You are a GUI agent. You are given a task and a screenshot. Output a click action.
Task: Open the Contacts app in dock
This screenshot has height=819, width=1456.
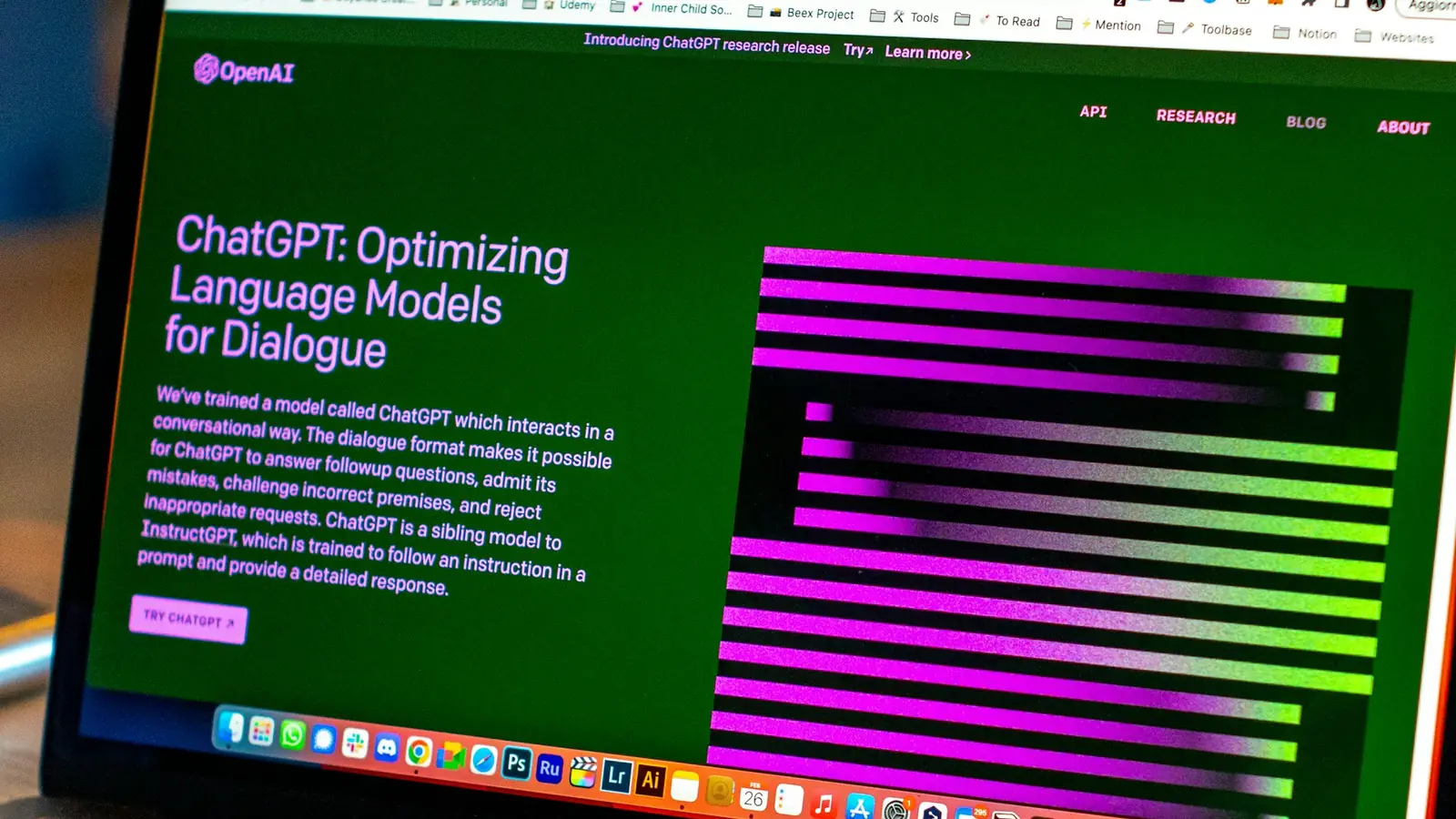[x=719, y=791]
